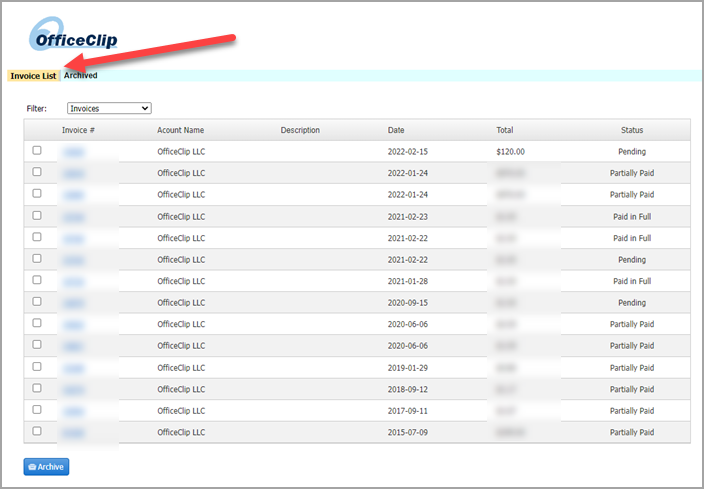
Task: Check the box for the 2019-01-29 invoice
Action: click(x=37, y=367)
